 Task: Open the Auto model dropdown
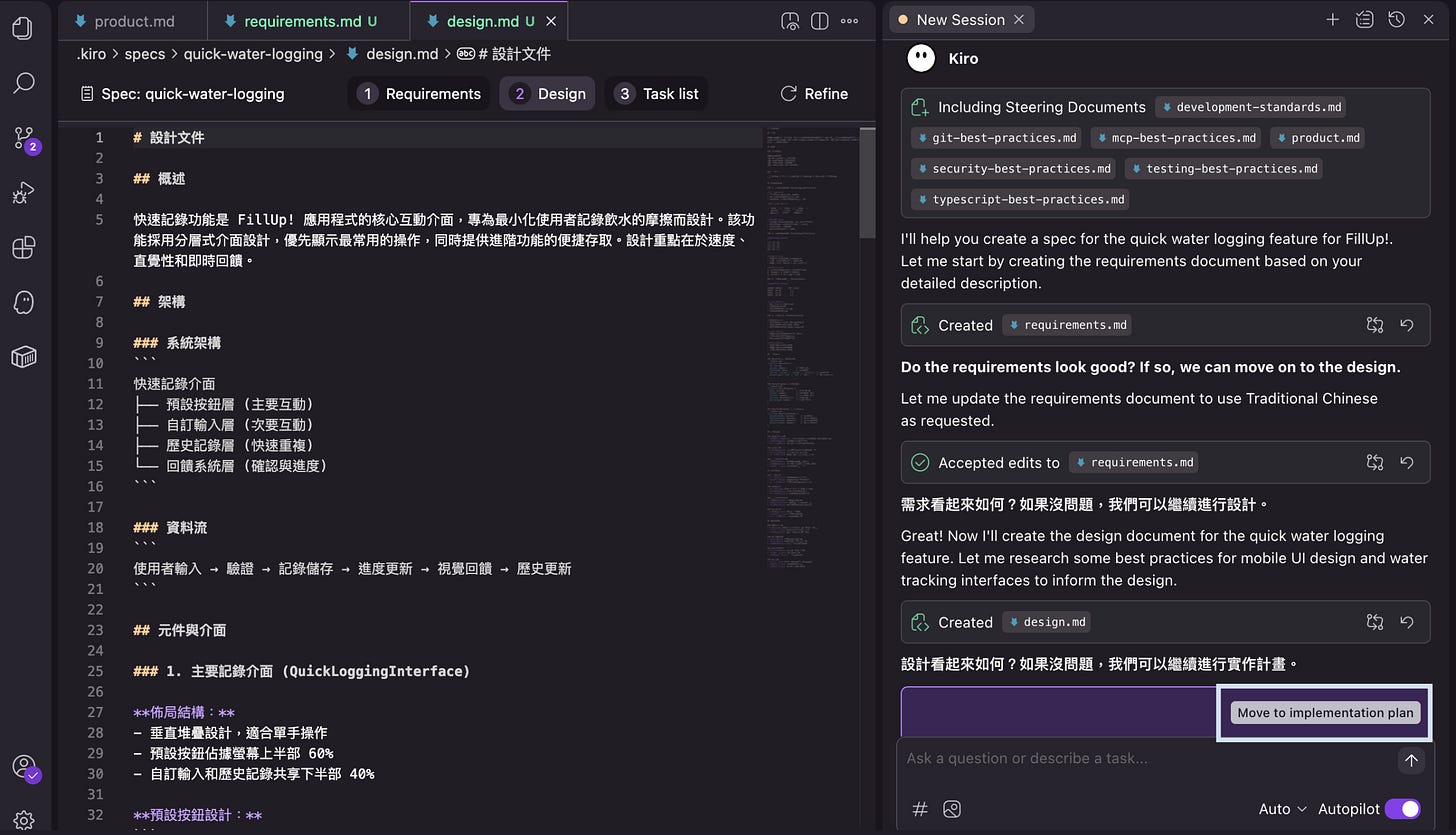click(x=1282, y=809)
